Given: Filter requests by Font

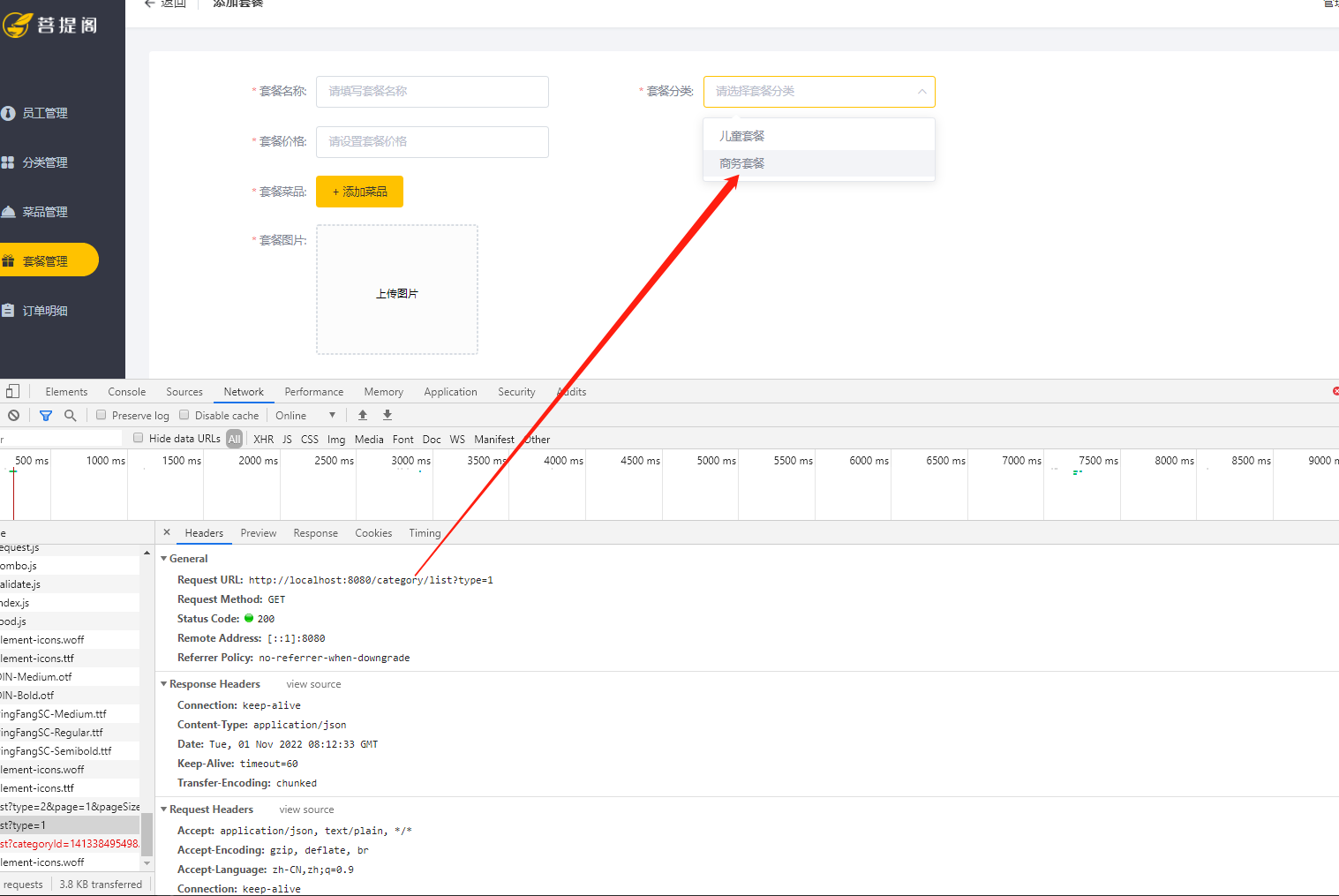Looking at the screenshot, I should pyautogui.click(x=403, y=439).
